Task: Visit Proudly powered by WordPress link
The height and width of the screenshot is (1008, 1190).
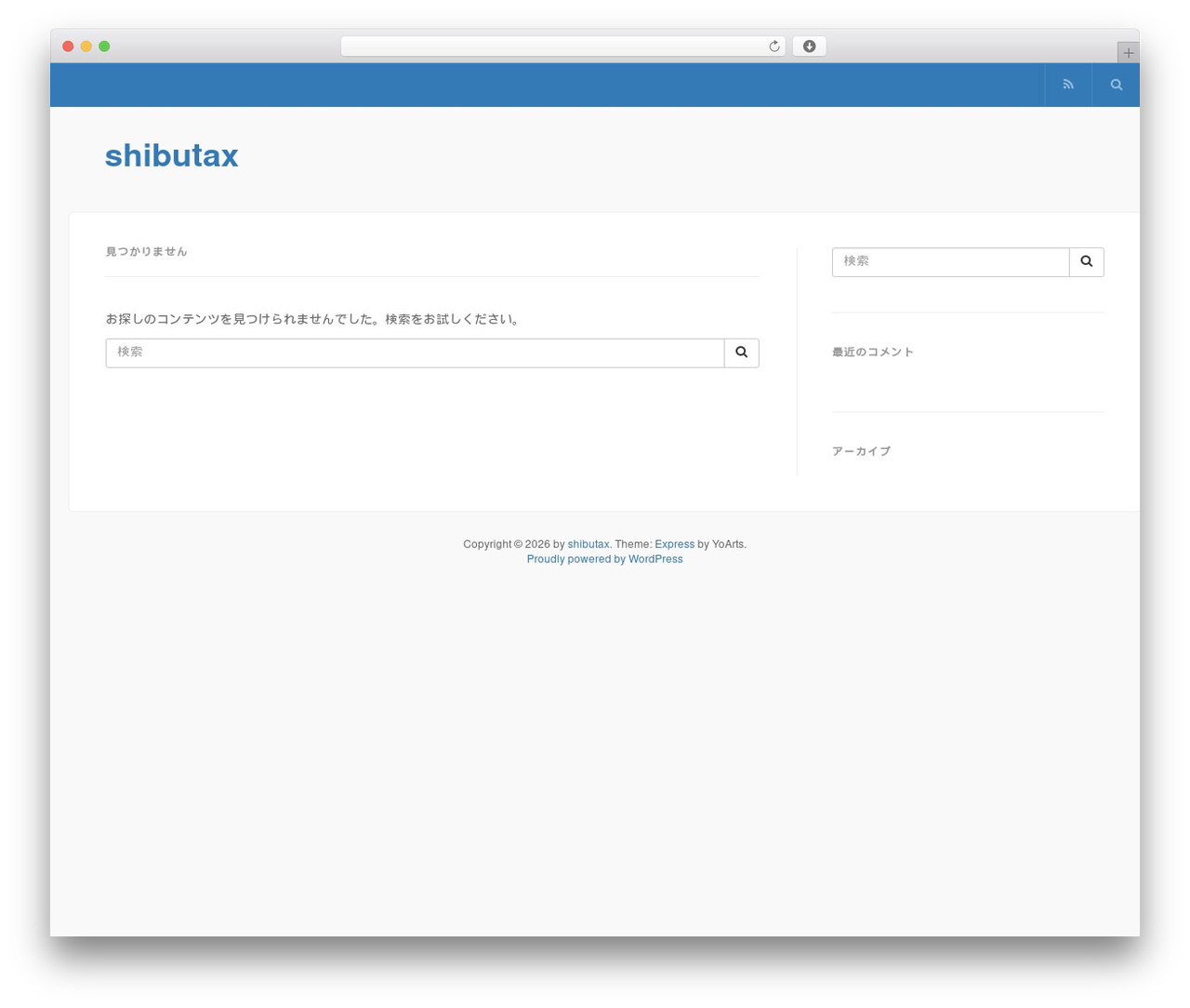Action: (604, 559)
